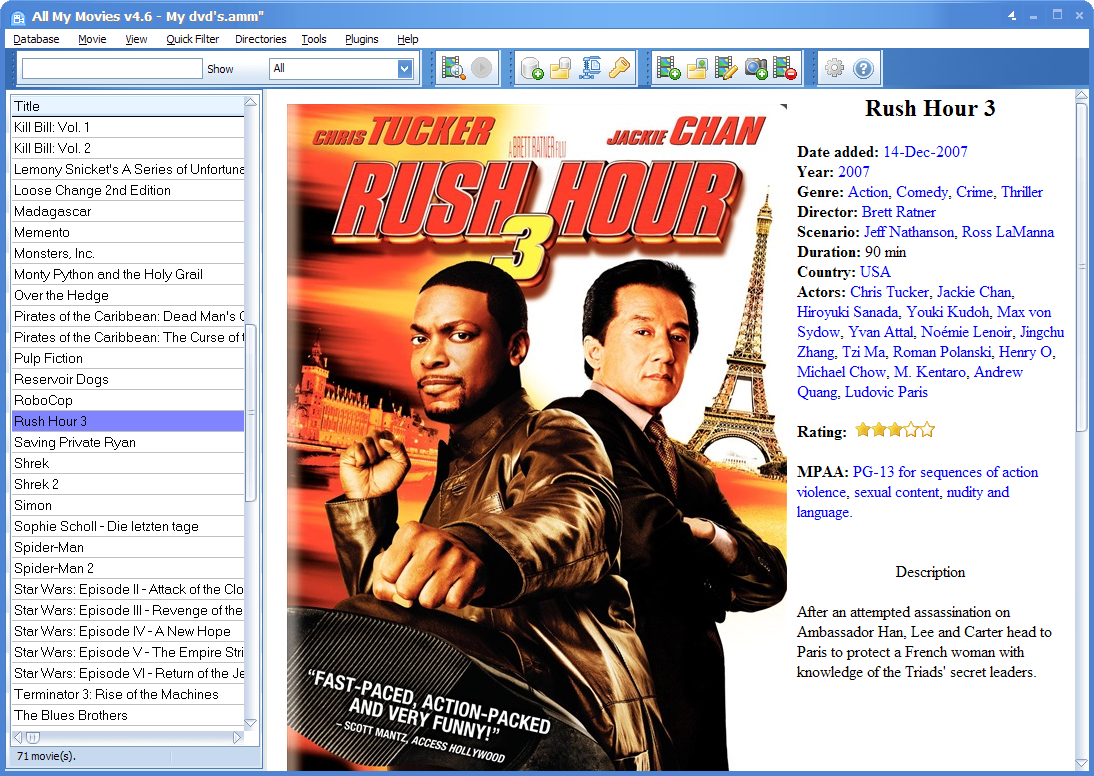Click the fifth star of the rating

(927, 430)
